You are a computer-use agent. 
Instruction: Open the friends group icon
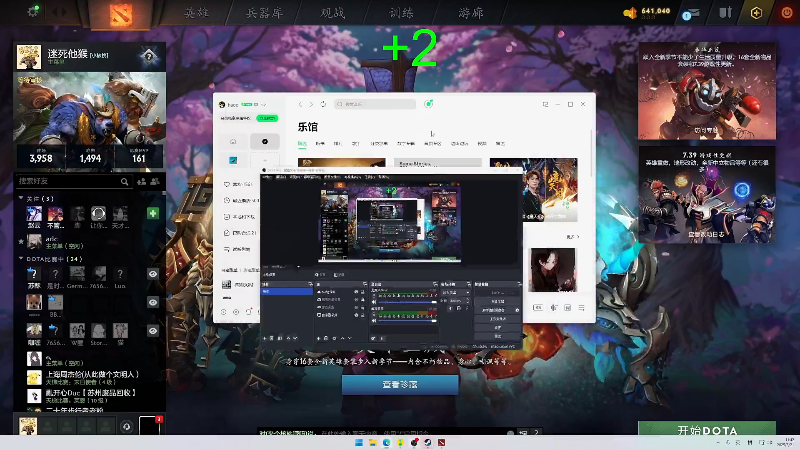point(155,182)
